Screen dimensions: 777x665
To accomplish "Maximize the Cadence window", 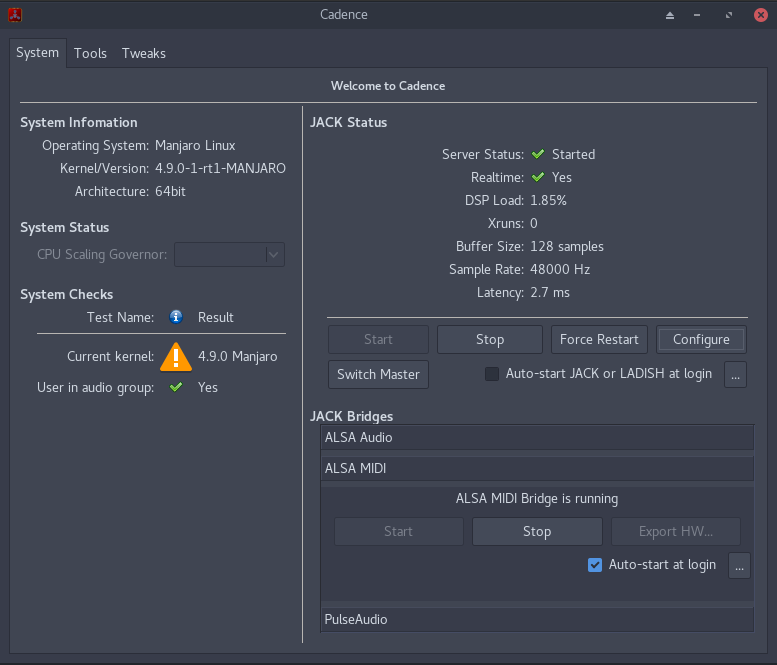I will 728,15.
